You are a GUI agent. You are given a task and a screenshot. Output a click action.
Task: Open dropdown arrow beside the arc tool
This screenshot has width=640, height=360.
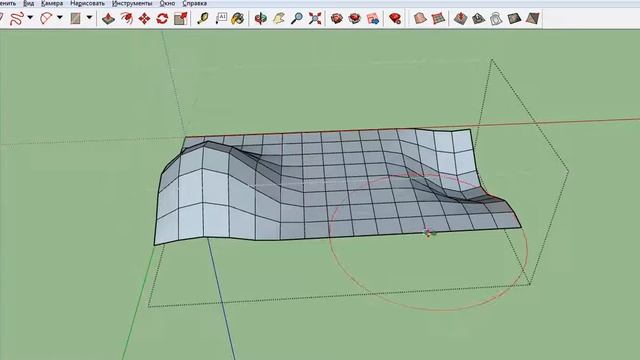60,18
